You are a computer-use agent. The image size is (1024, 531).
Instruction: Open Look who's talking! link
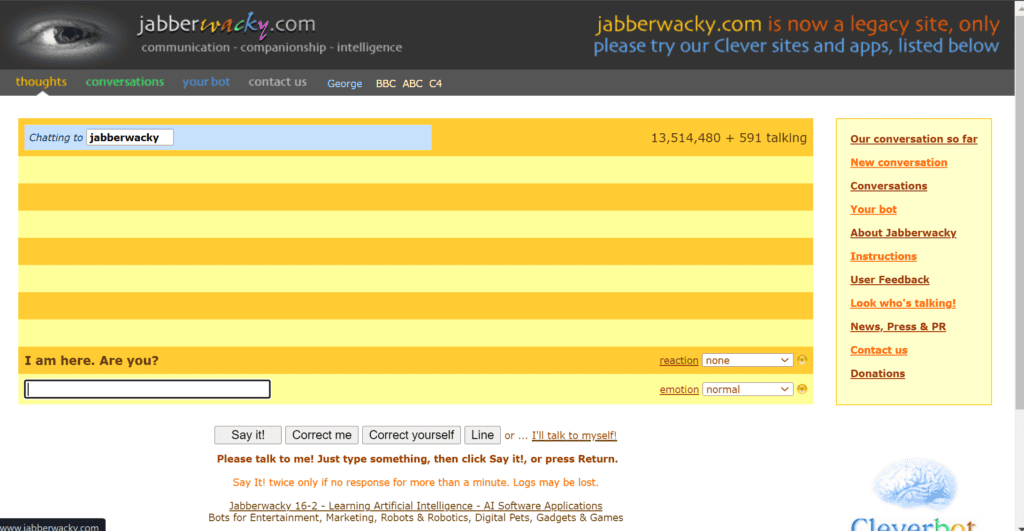pyautogui.click(x=902, y=303)
